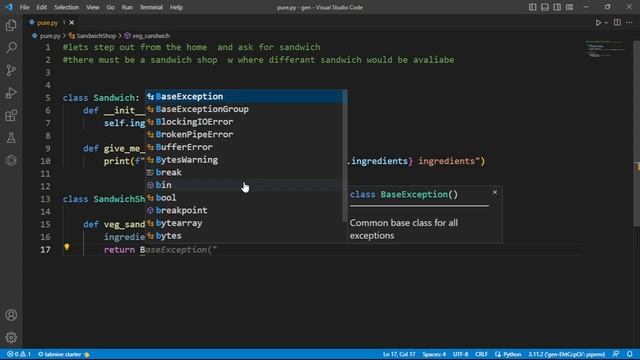
Task: Click the errors and warnings status indicator
Action: (x=19, y=354)
